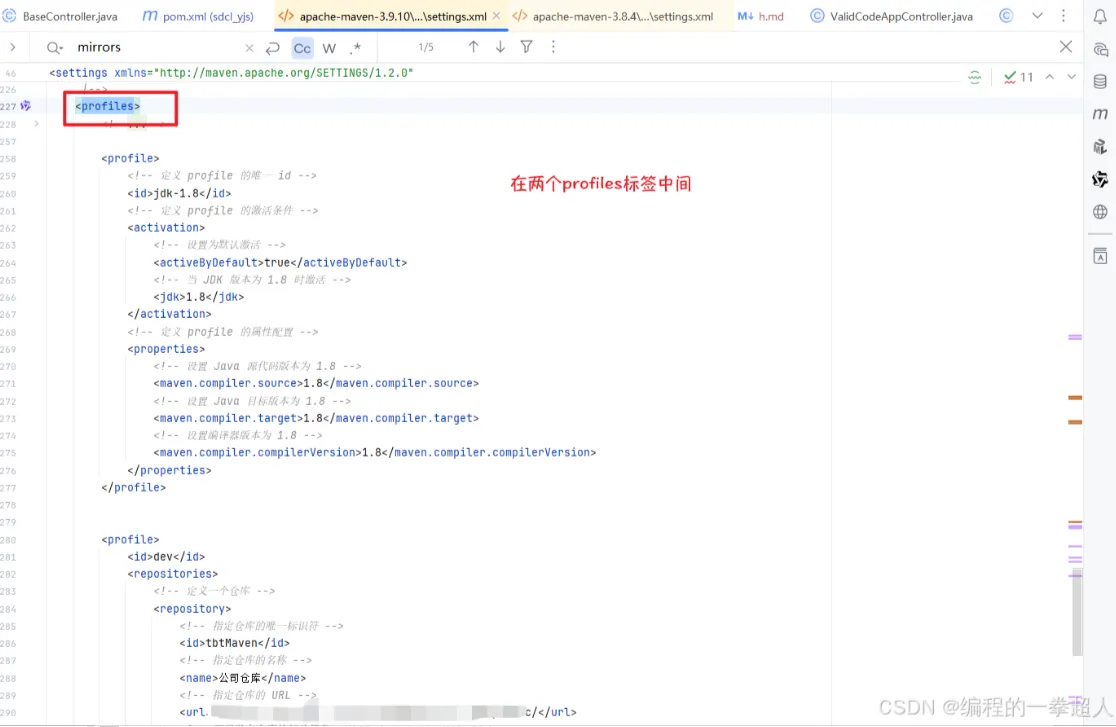Image resolution: width=1116 pixels, height=727 pixels.
Task: Click the maven.compiler.source line
Action: point(316,383)
